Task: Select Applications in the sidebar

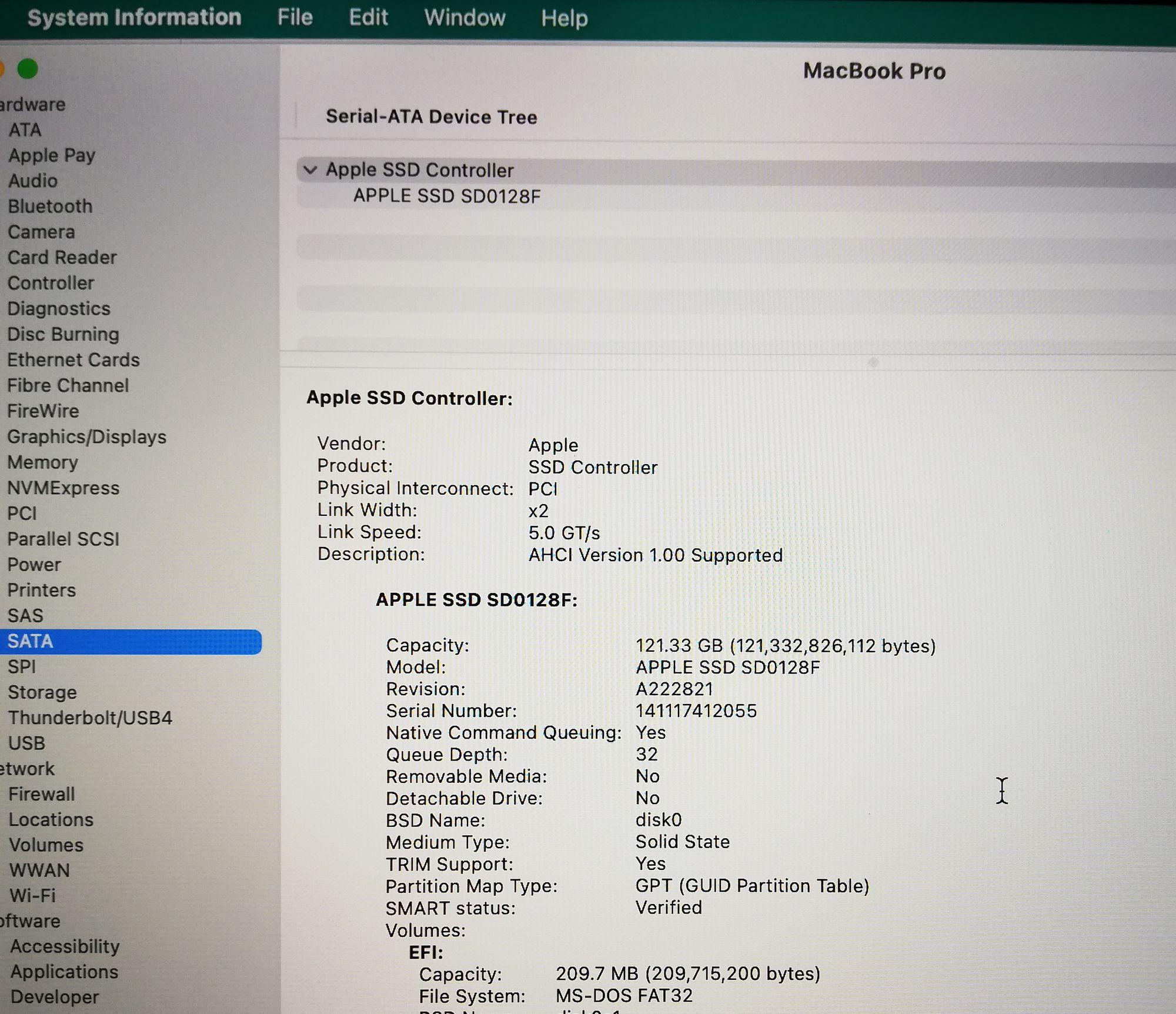Action: 64,972
